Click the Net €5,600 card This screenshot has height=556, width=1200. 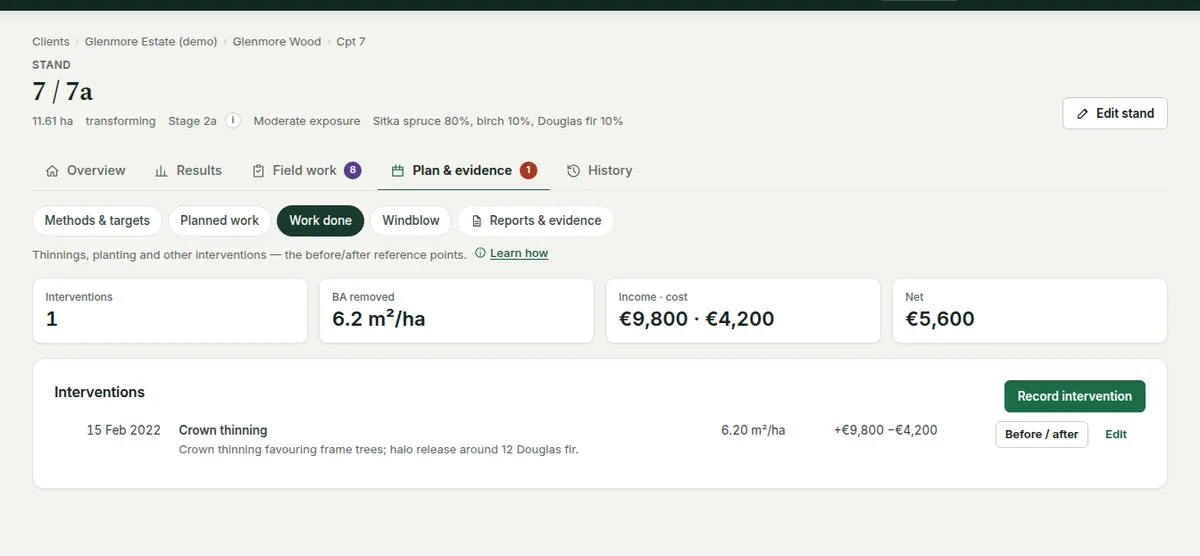1030,311
